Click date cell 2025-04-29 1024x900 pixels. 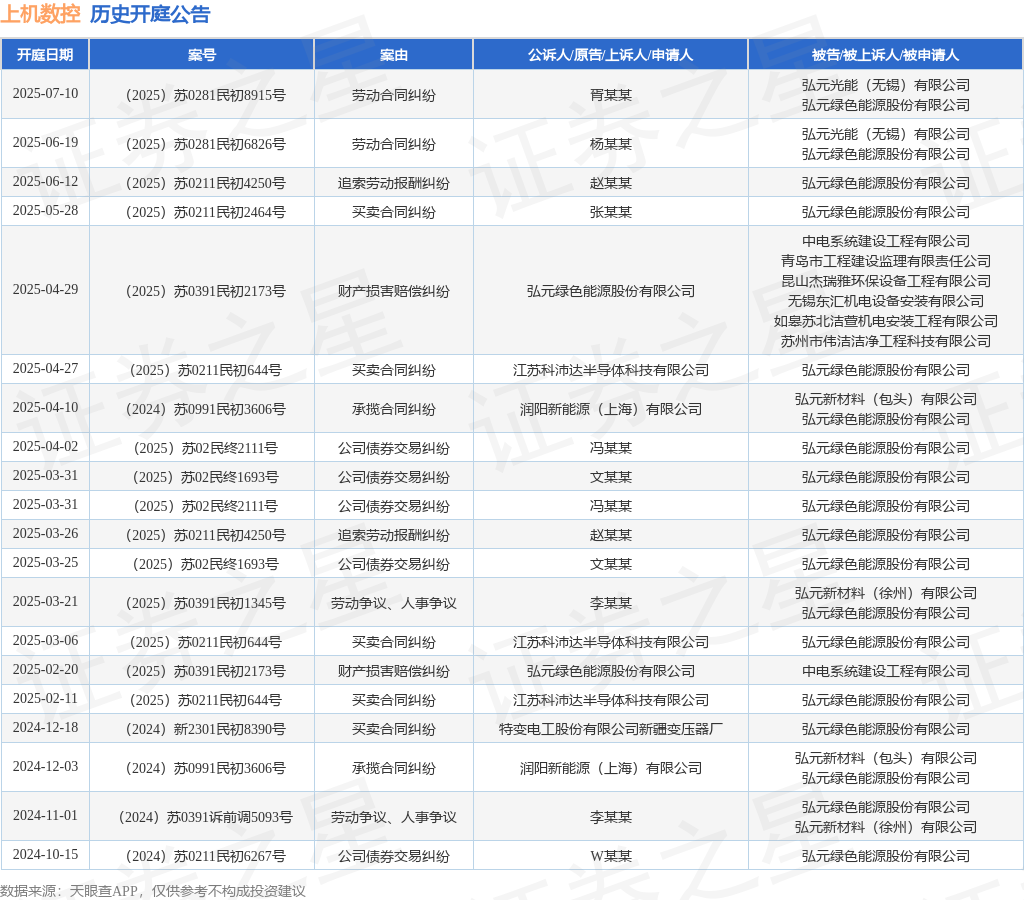(45, 289)
